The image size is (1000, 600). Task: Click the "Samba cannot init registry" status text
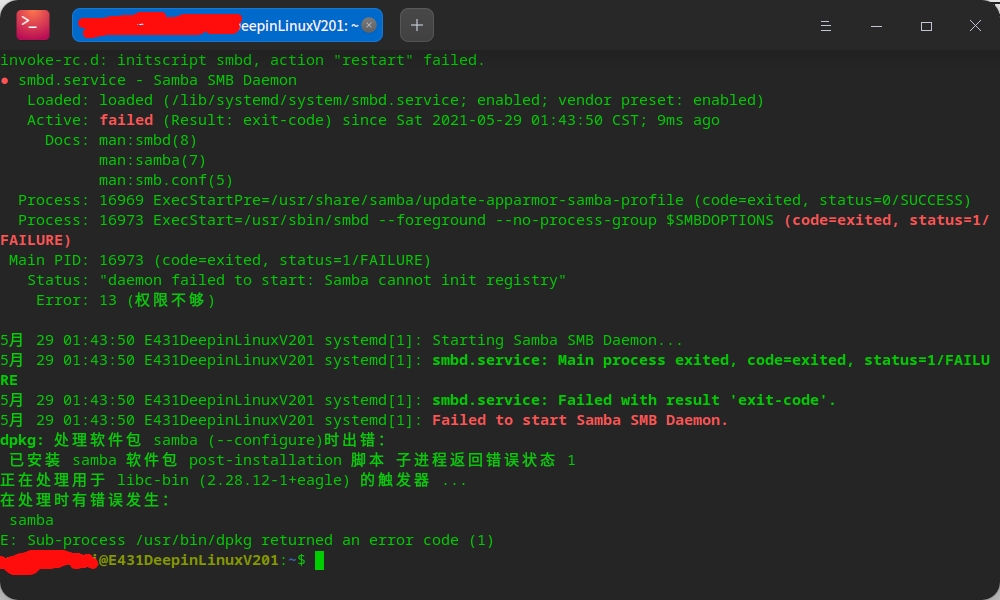tap(445, 280)
